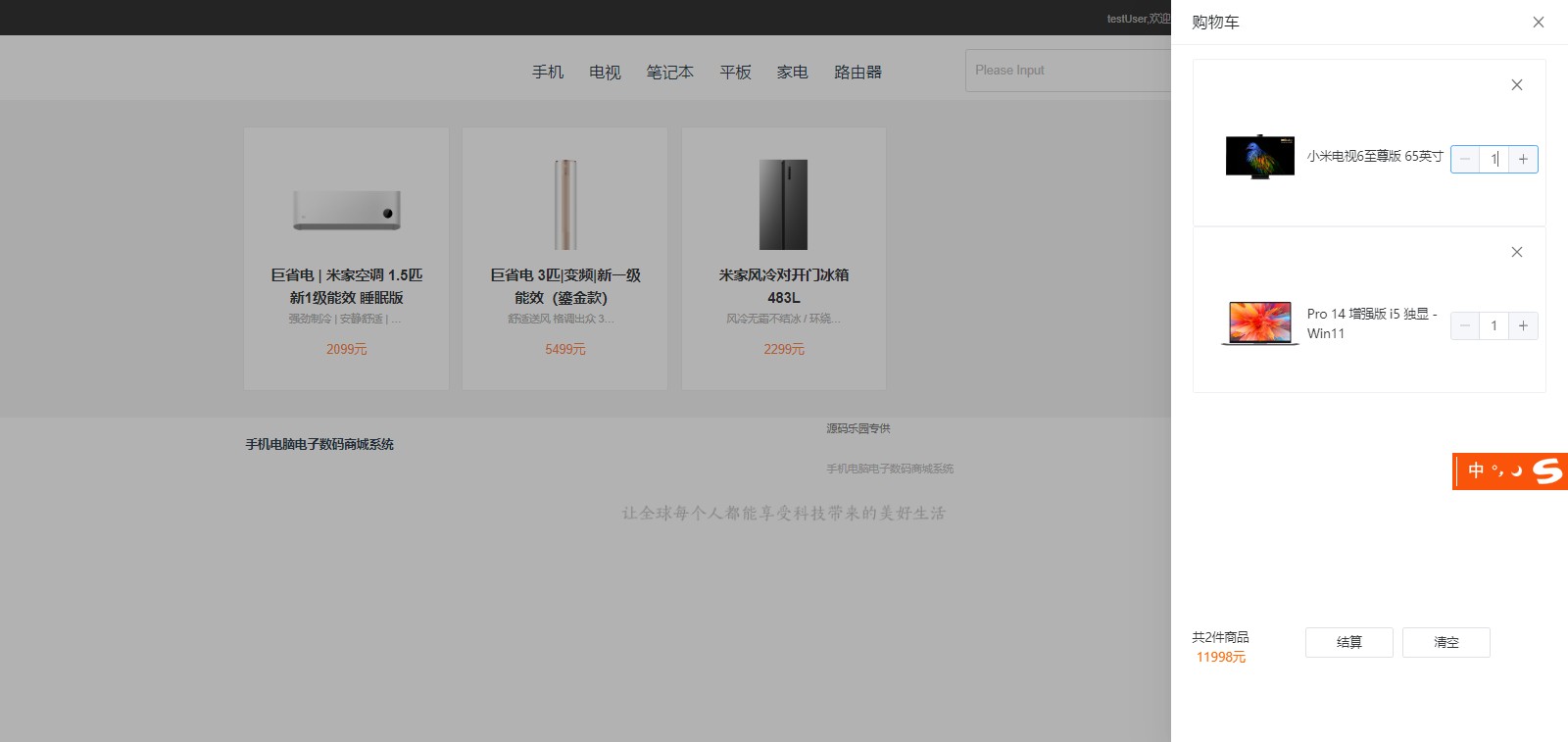1568x742 pixels.
Task: Select 小米电视6至尊版 65英寸 product name
Action: click(1375, 156)
